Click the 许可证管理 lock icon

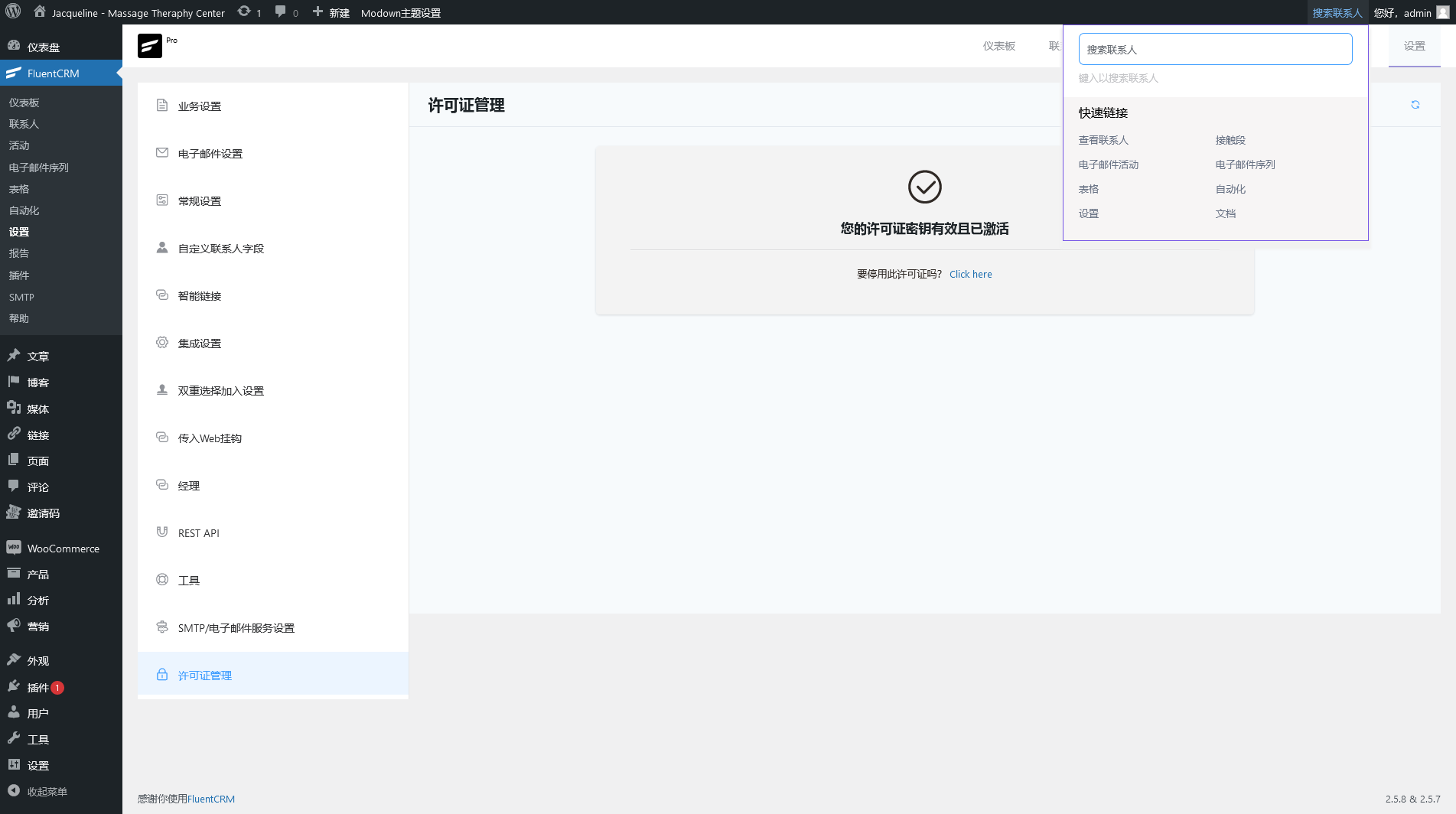coord(162,675)
